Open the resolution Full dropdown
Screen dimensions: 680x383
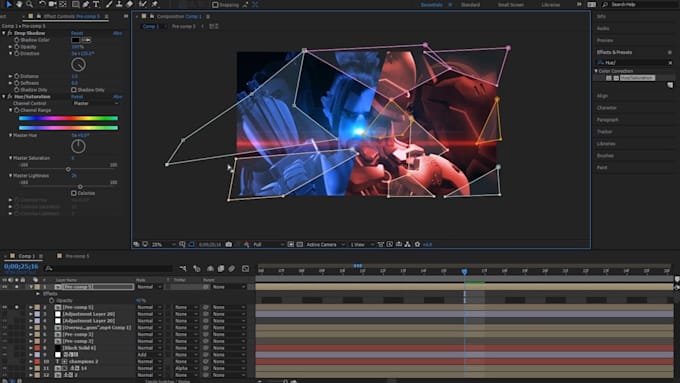point(268,245)
